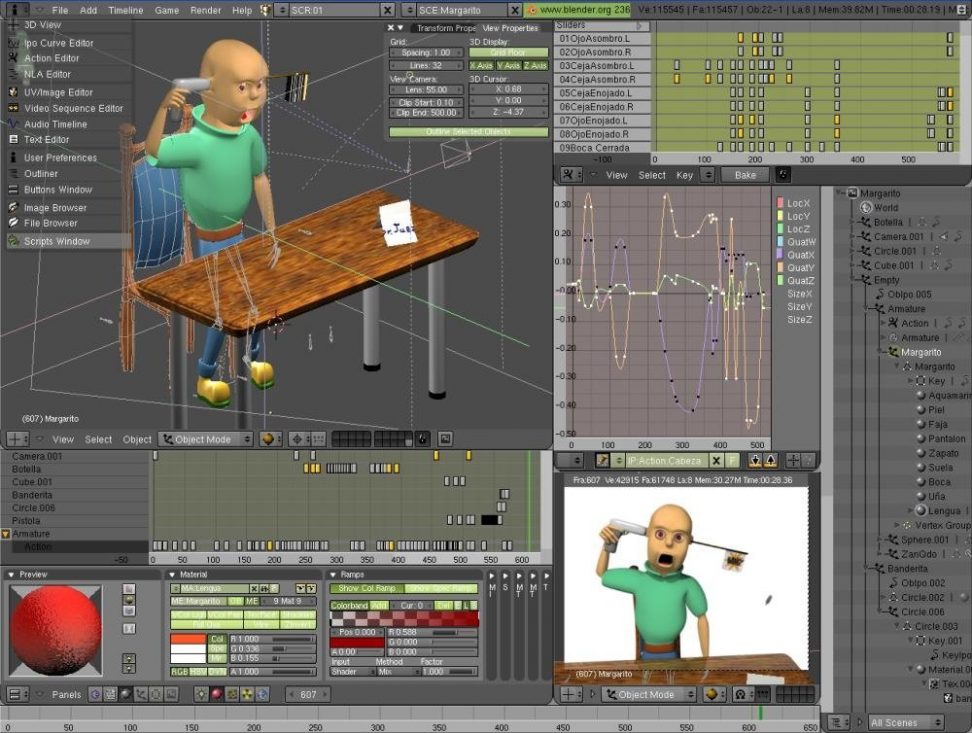Select the translation manipulator icon in 3D View header
972x733 pixels.
coord(297,439)
